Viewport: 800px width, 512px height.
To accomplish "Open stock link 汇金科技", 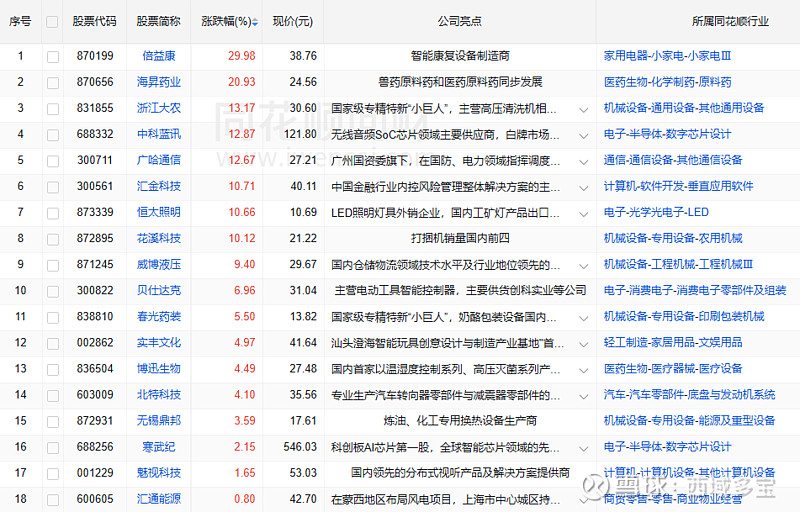I will pos(159,186).
